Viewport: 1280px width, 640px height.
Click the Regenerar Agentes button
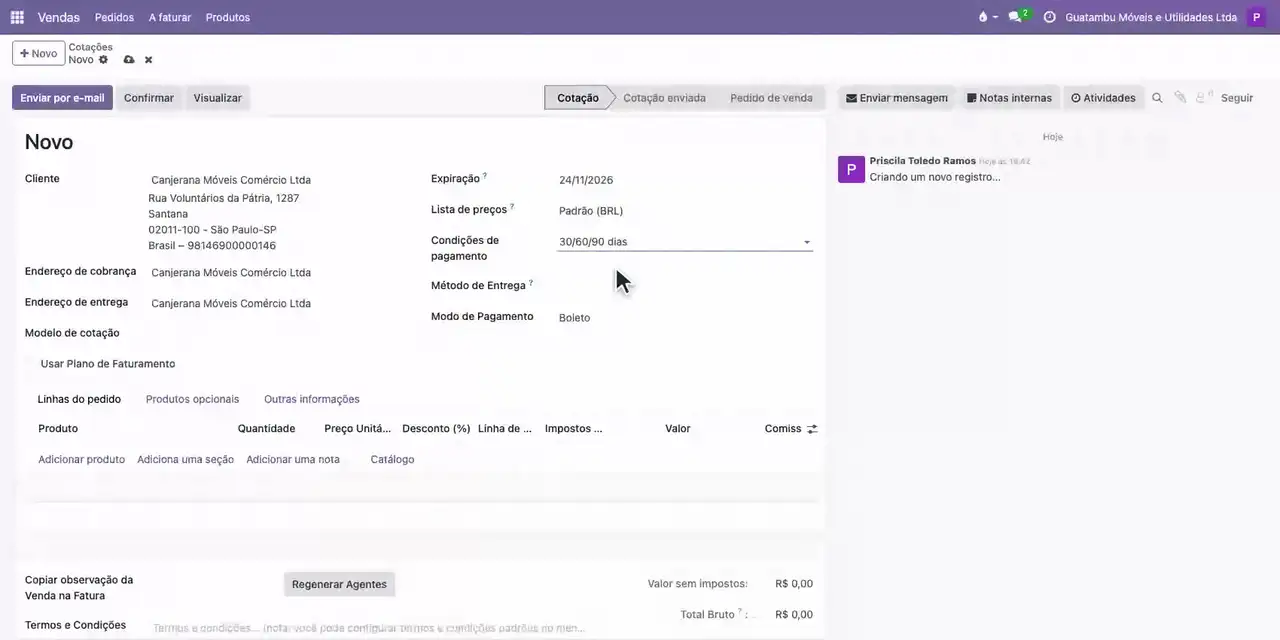(x=339, y=584)
